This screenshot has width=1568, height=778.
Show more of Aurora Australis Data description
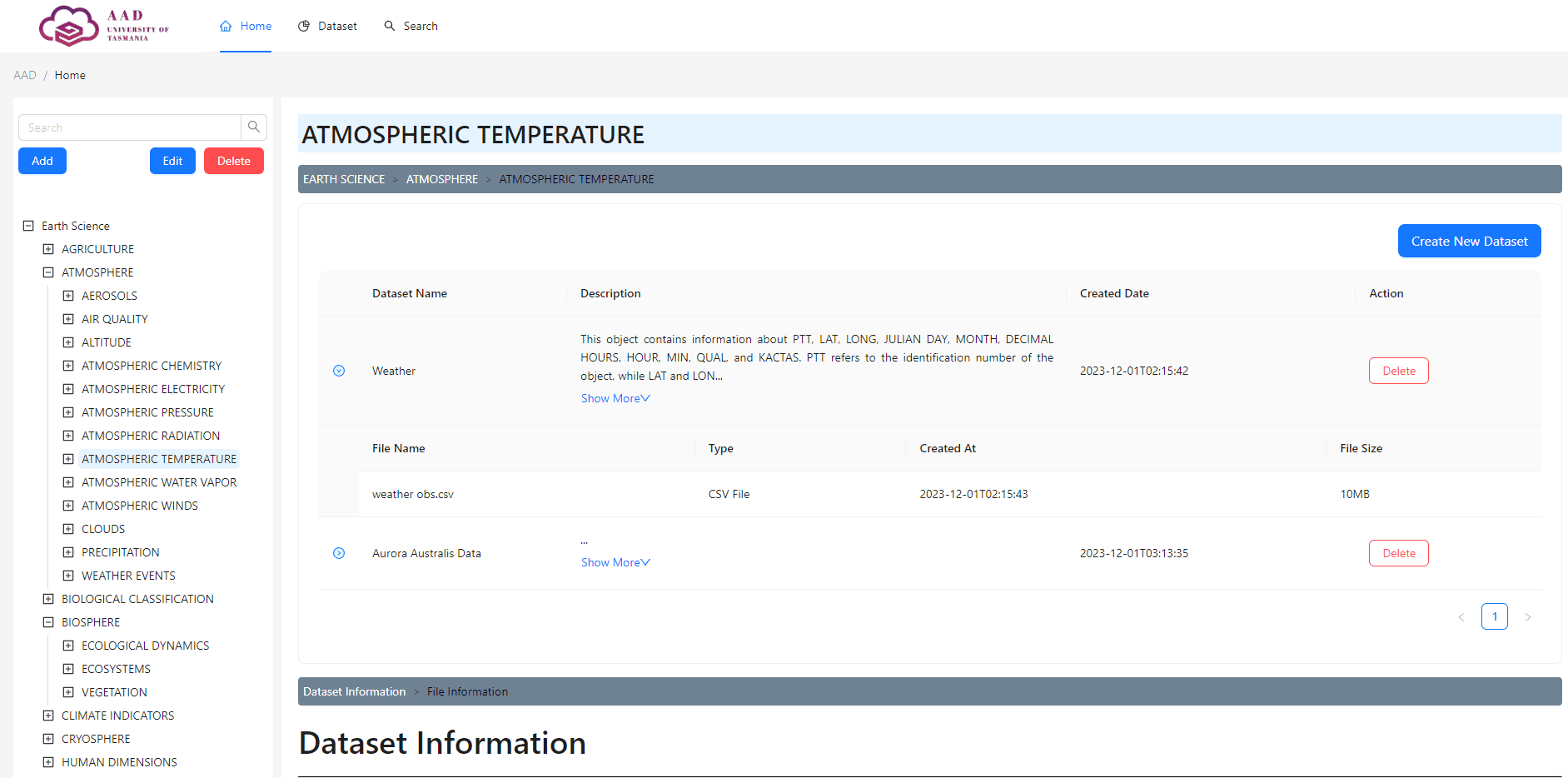(615, 562)
